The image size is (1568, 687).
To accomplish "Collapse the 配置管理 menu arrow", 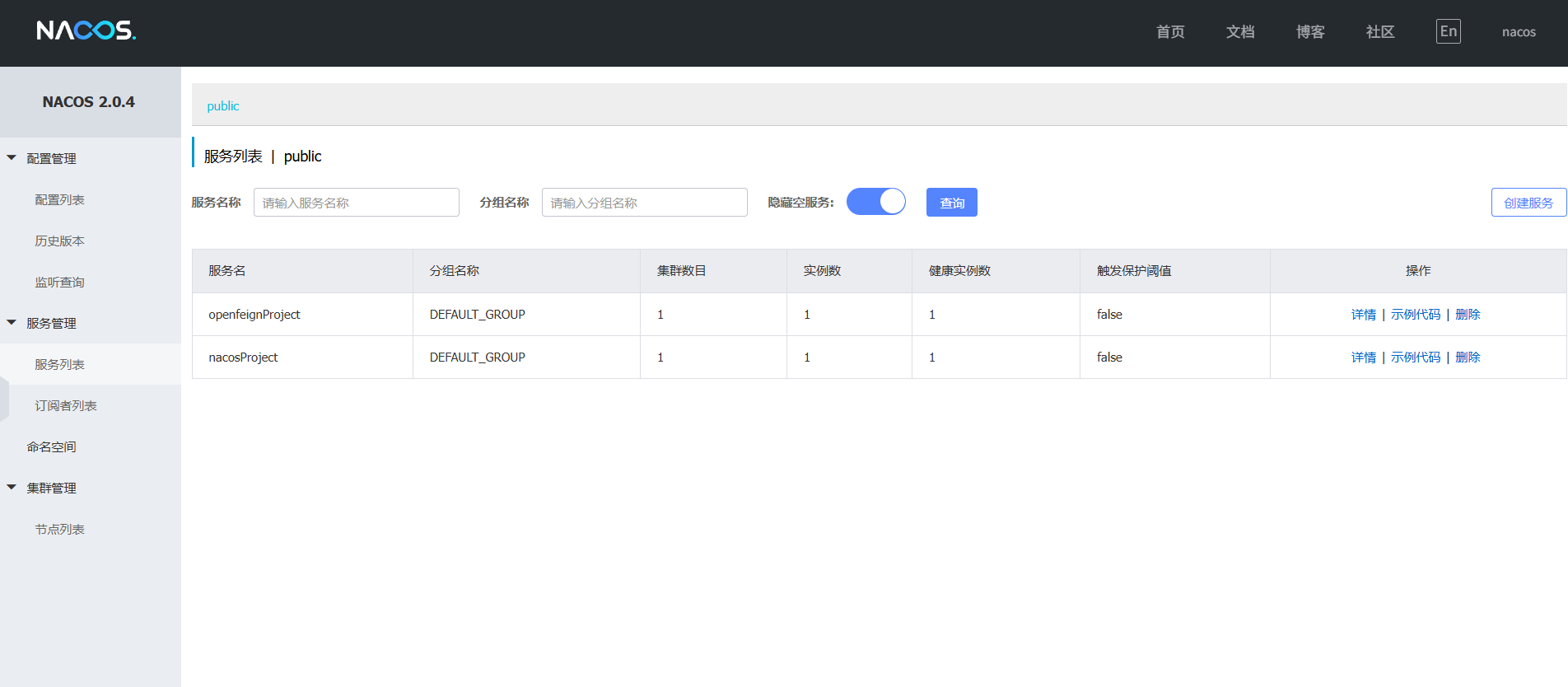I will coord(12,157).
